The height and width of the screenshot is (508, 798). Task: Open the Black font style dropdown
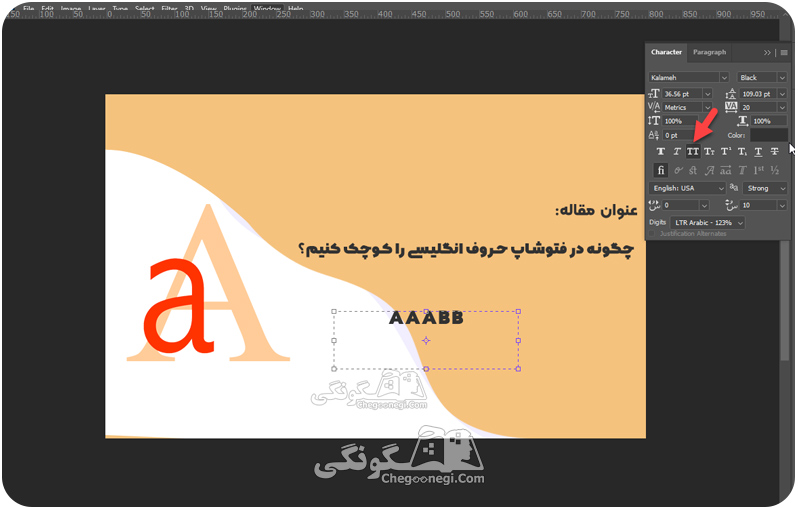pyautogui.click(x=762, y=77)
